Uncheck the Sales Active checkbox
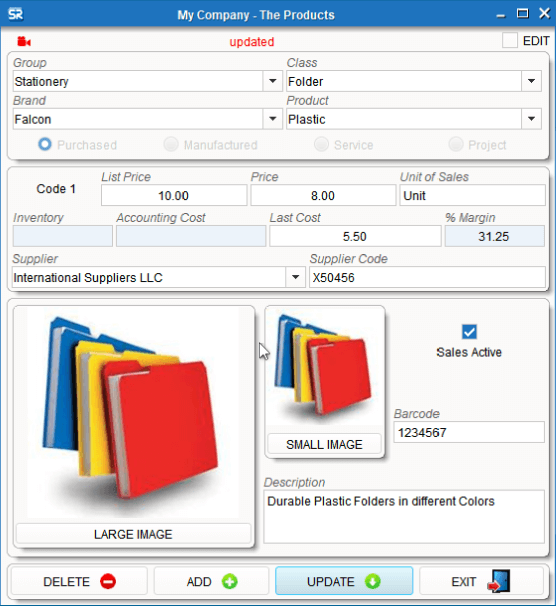The height and width of the screenshot is (606, 556). pos(469,332)
